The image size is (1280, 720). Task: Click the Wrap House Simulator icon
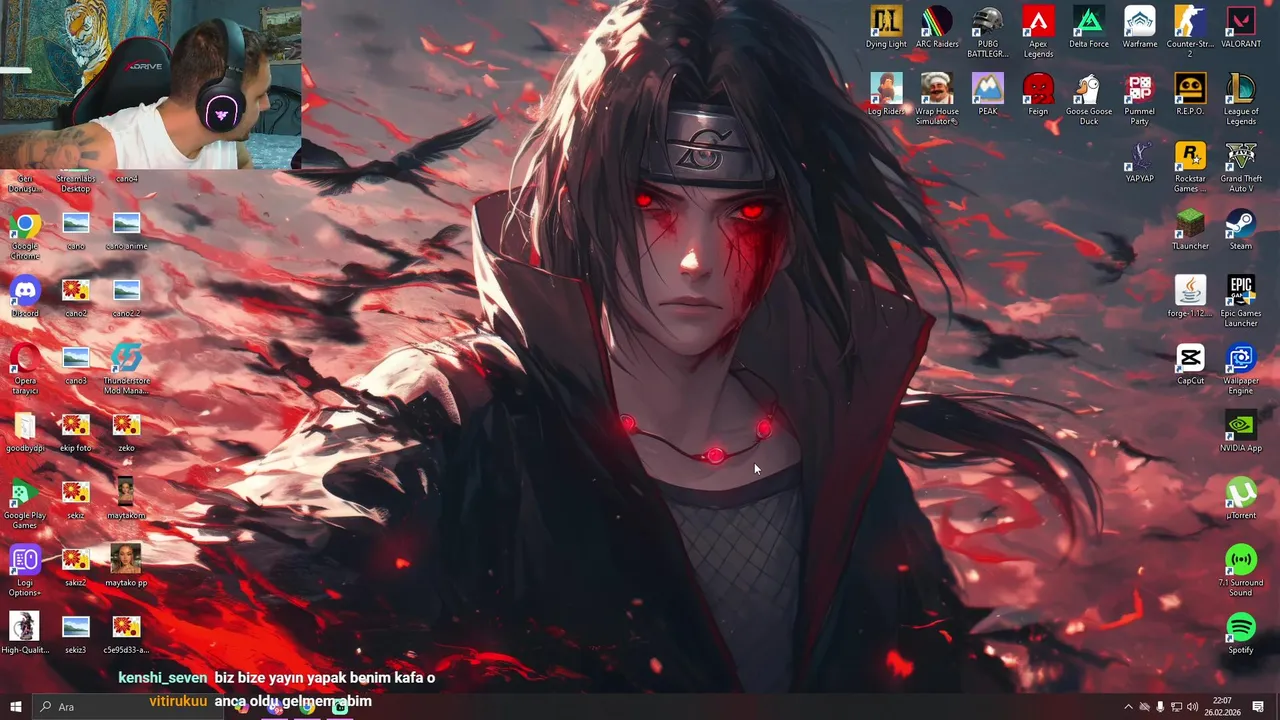tap(937, 99)
